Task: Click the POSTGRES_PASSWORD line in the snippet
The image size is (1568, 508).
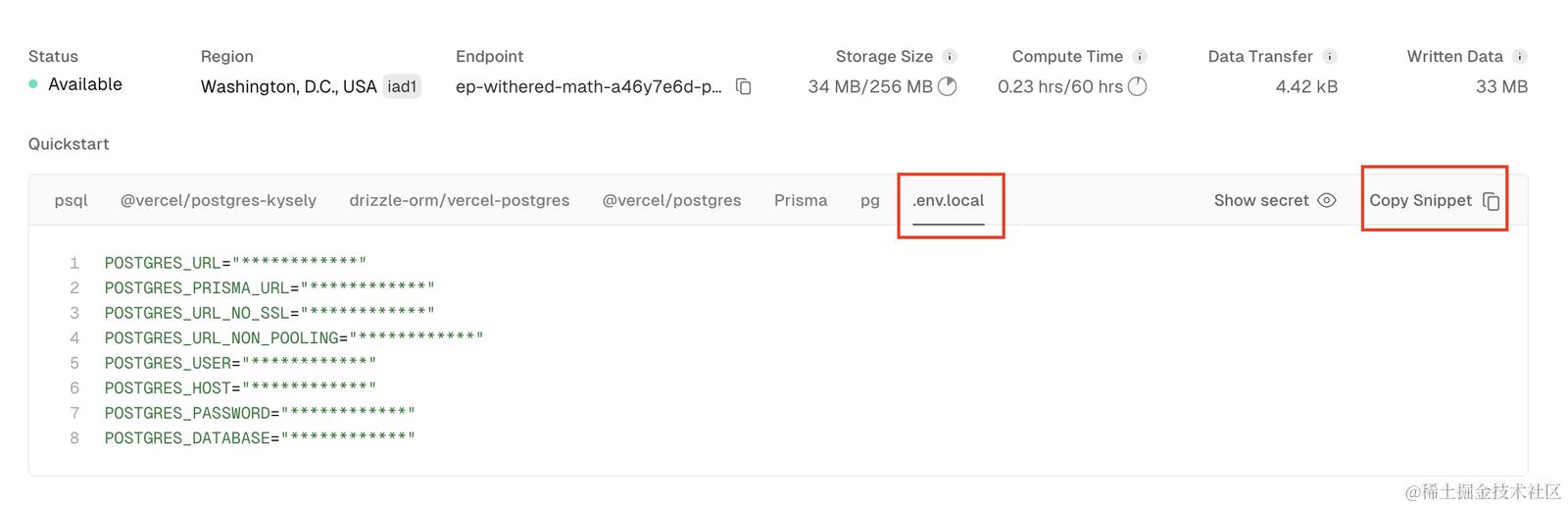Action: pos(260,413)
